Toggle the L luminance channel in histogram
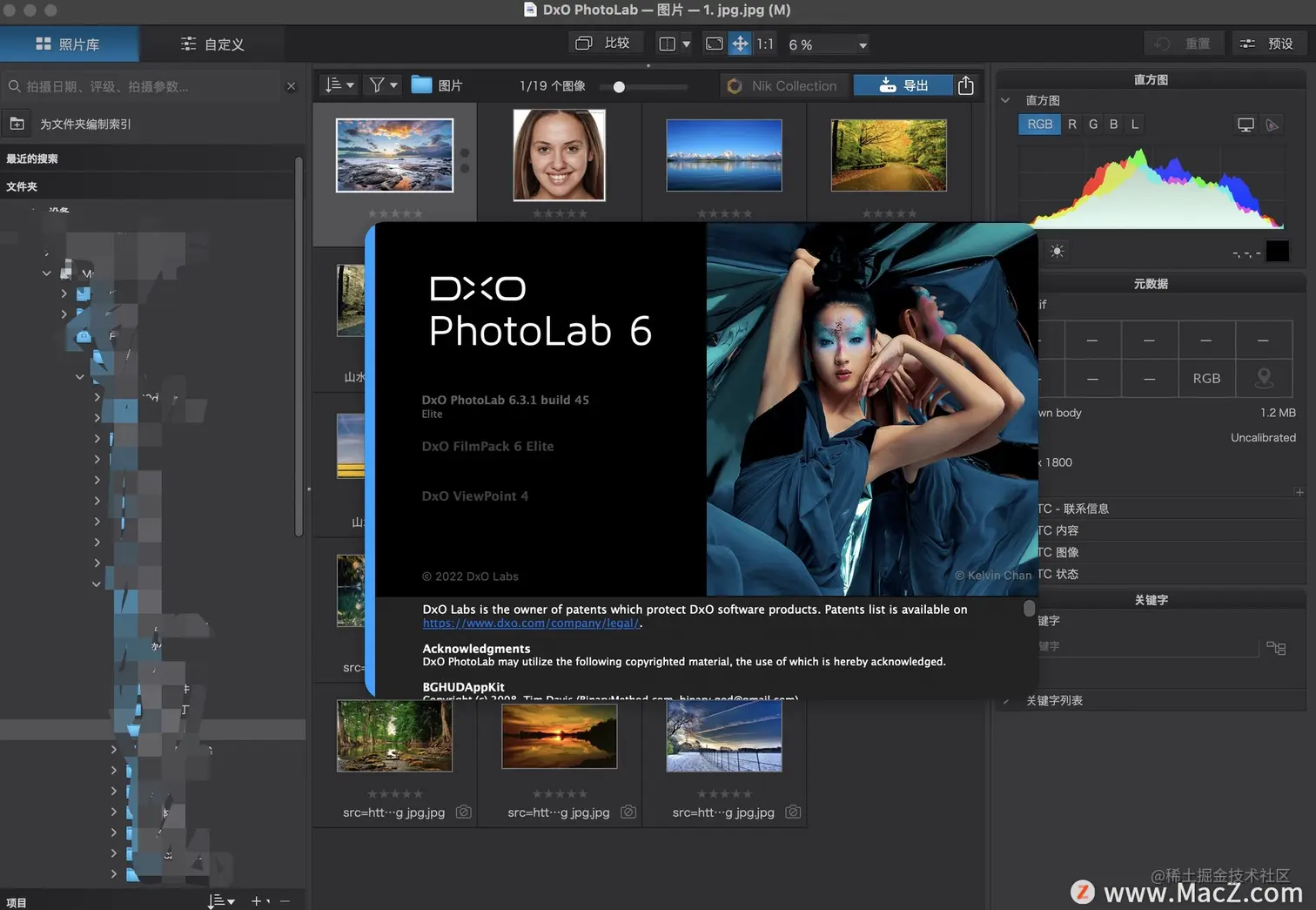 click(1134, 125)
